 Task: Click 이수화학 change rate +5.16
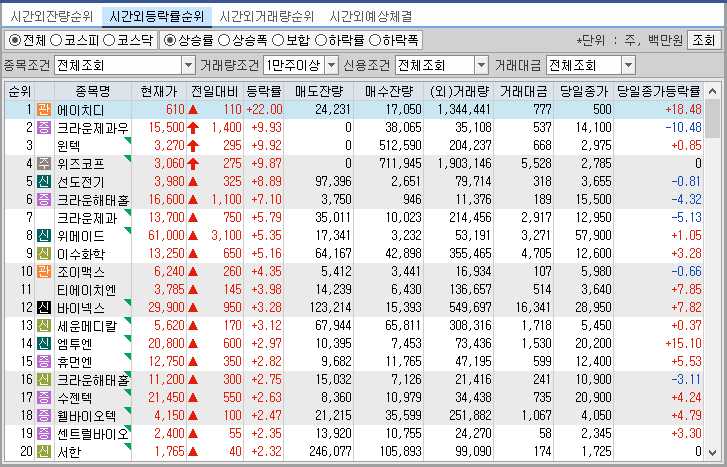pyautogui.click(x=266, y=254)
